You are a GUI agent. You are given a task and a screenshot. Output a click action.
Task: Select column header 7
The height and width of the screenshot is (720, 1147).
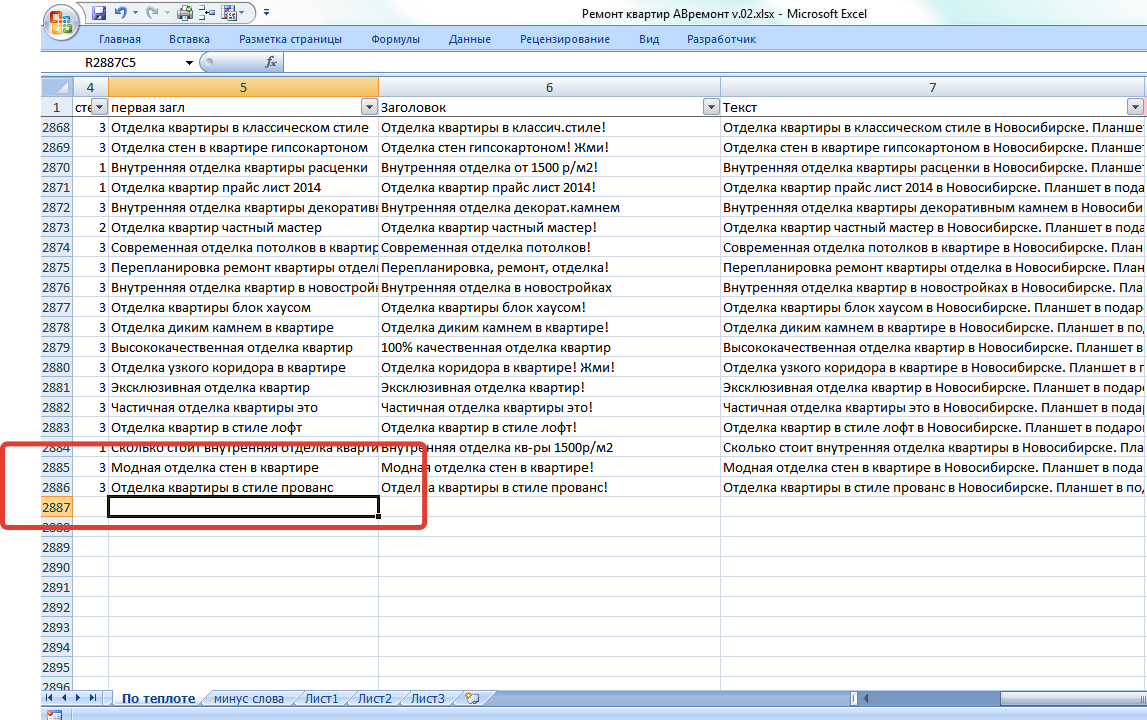933,87
